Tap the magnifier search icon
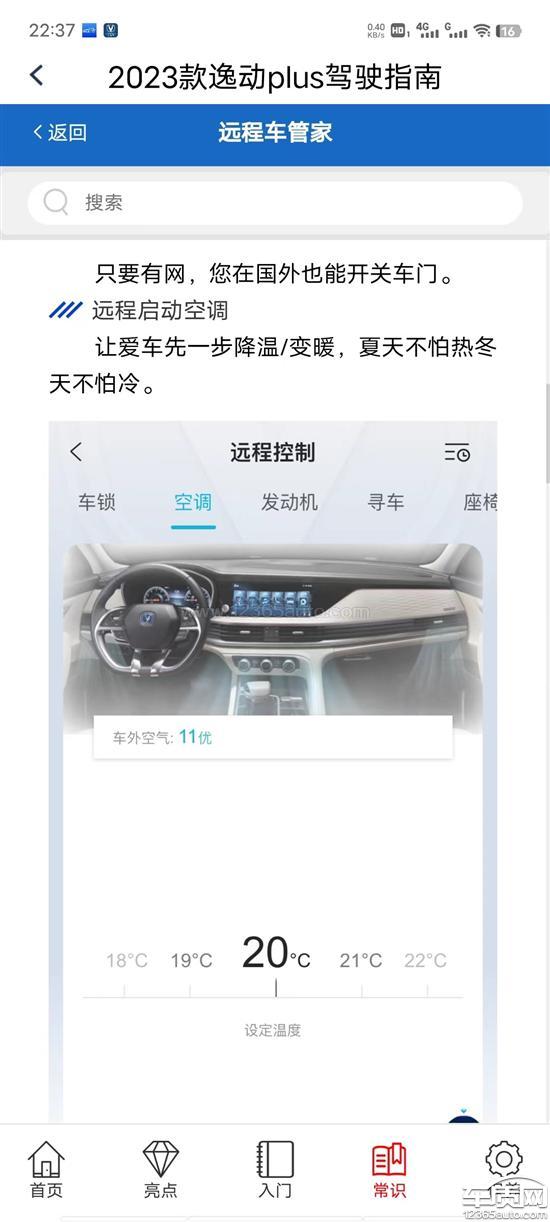This screenshot has width=550, height=1222. coord(56,203)
